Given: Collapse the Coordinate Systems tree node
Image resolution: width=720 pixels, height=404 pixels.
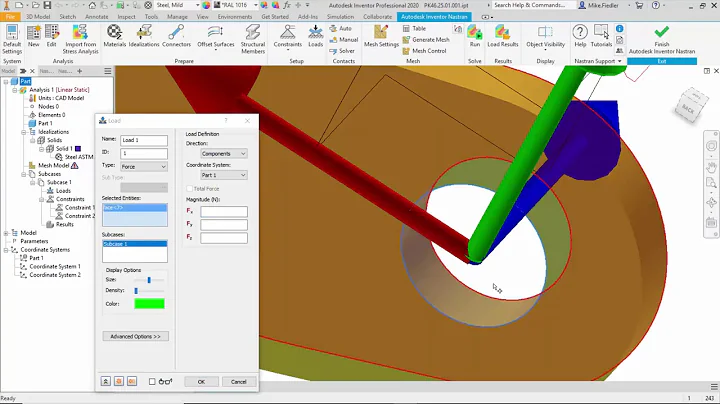Looking at the screenshot, I should [6, 250].
